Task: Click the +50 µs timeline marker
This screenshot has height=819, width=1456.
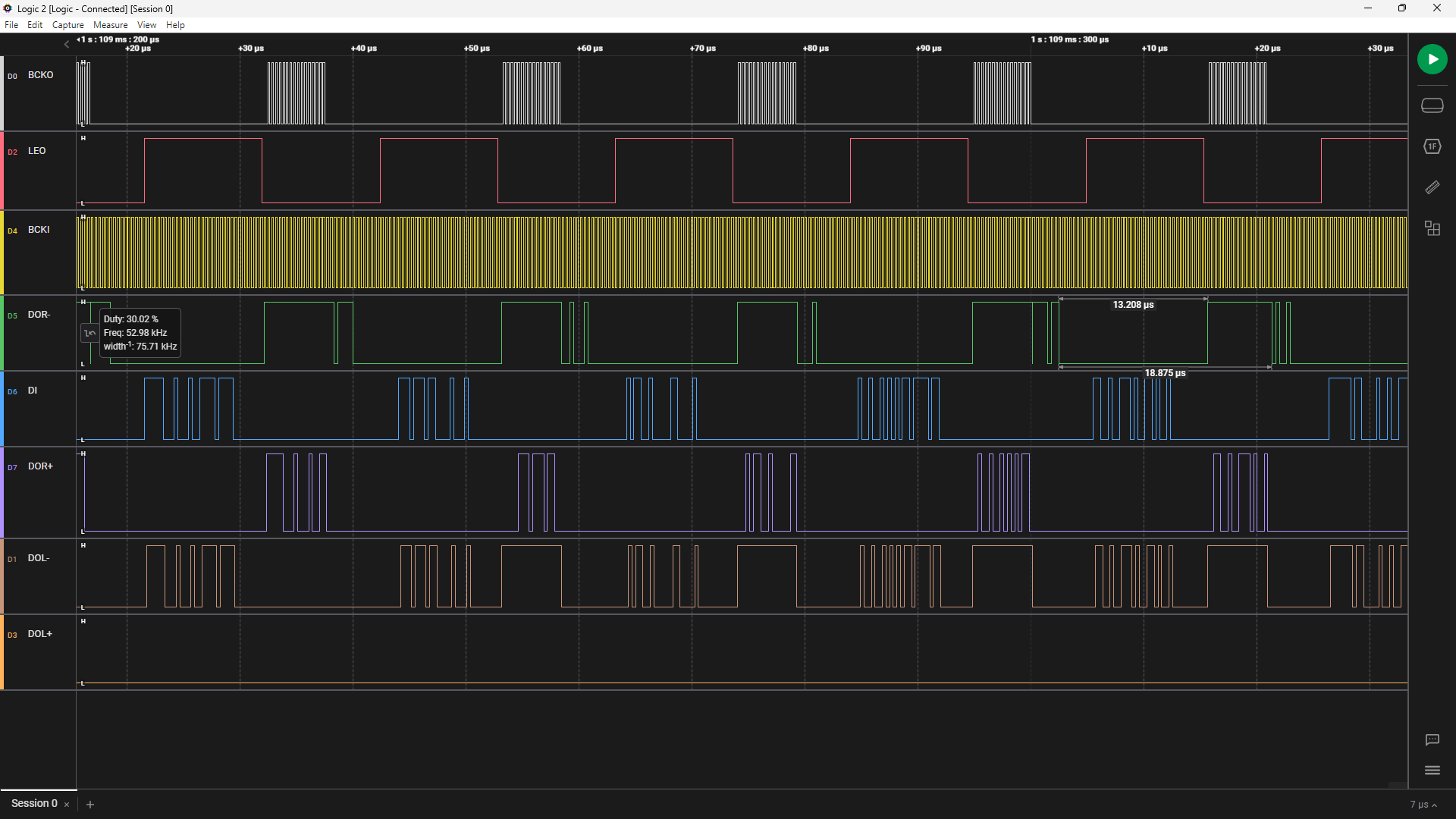Action: point(476,49)
